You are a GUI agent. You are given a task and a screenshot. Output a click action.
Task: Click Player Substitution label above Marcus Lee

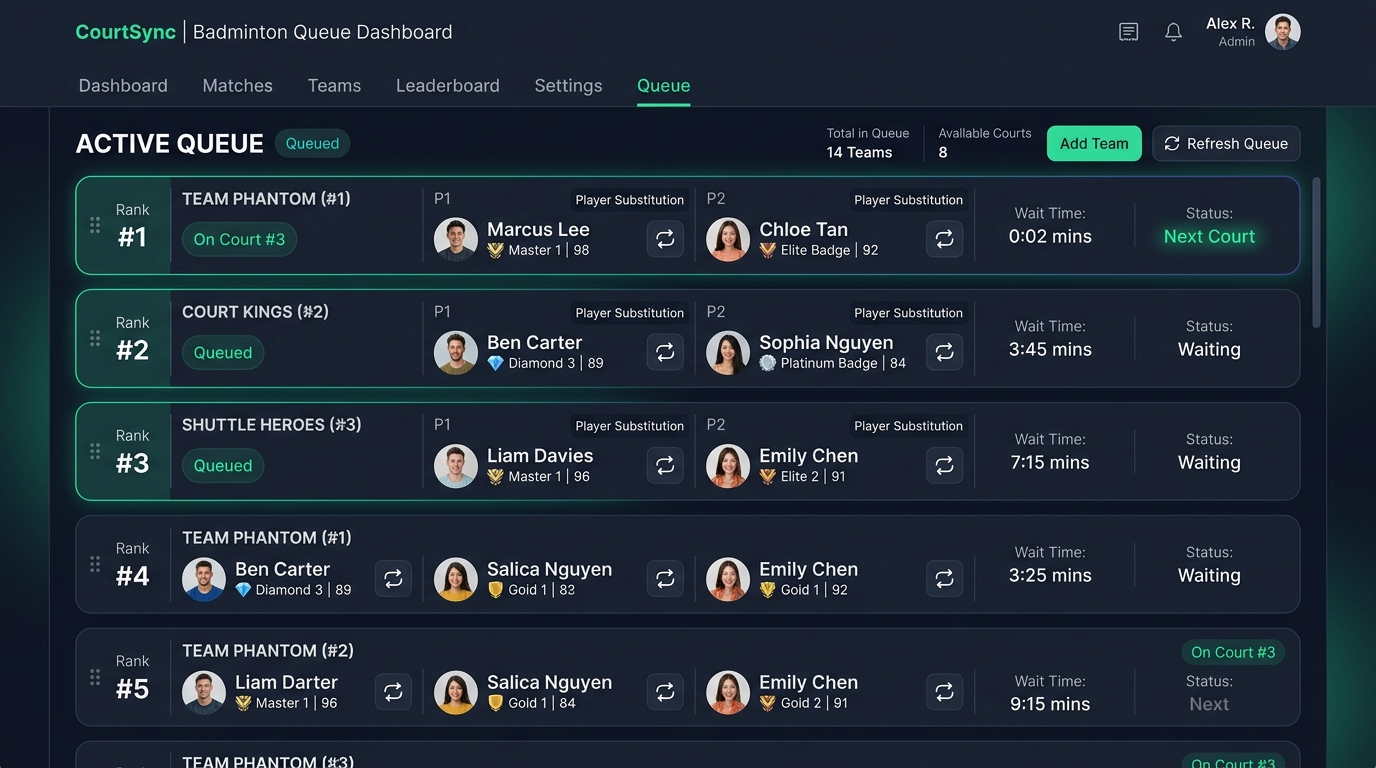629,200
